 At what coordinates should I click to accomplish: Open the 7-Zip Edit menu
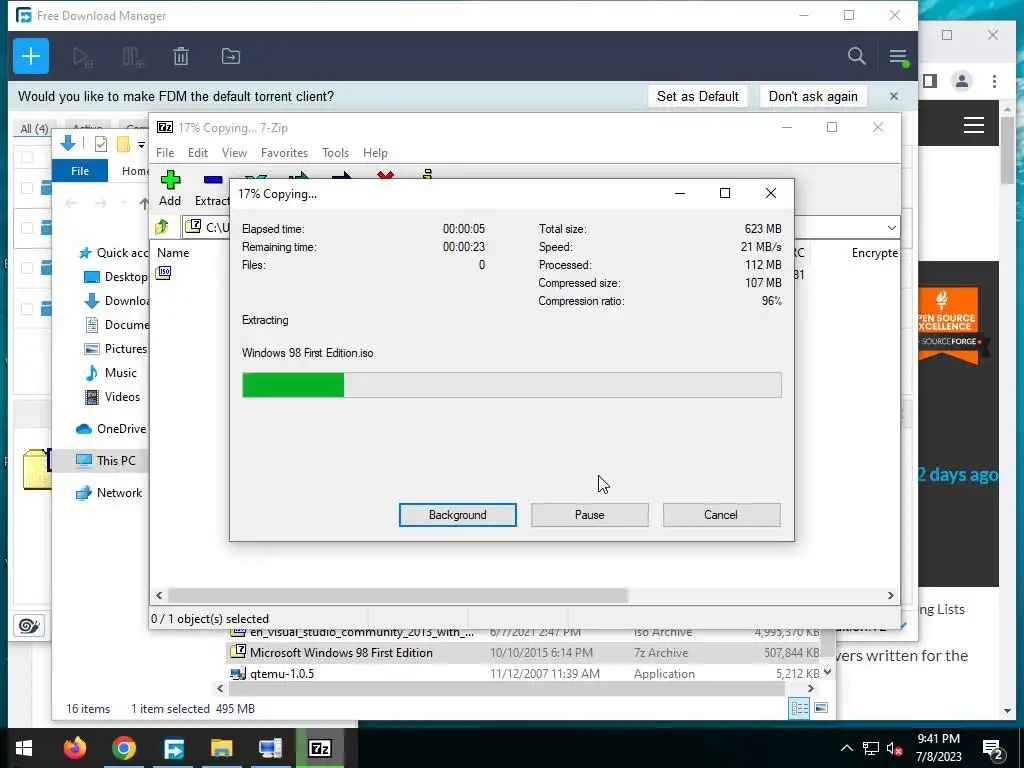[x=198, y=153]
